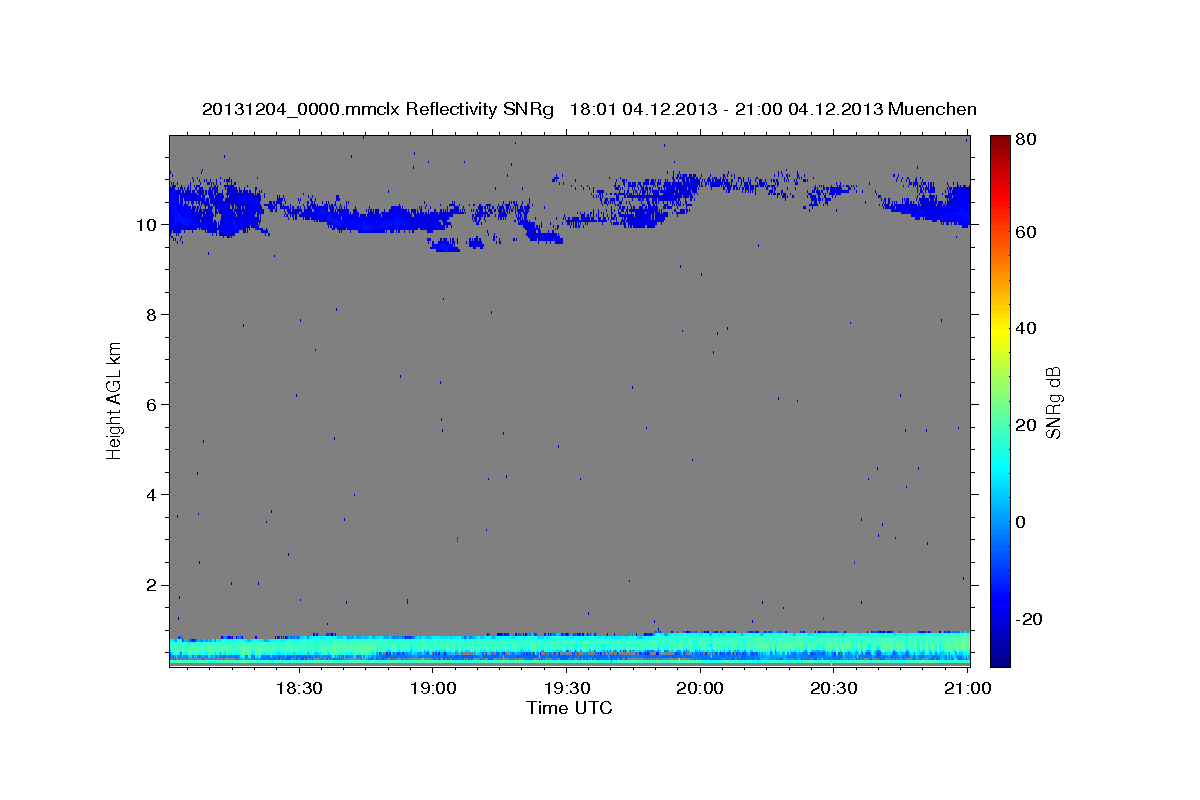The width and height of the screenshot is (1200, 800).
Task: Click the 20:30 time tick label
Action: click(834, 688)
